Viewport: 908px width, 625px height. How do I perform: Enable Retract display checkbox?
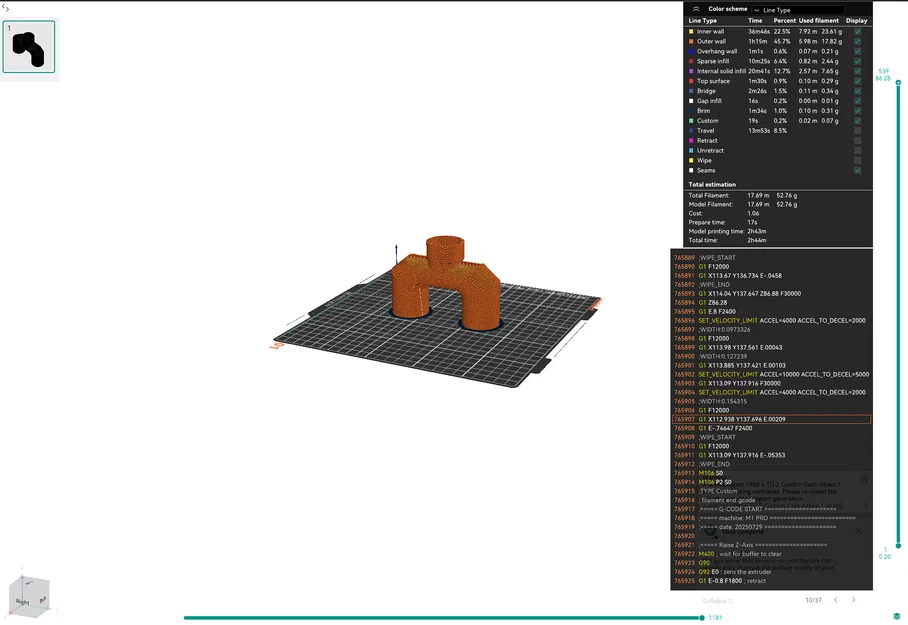(858, 140)
